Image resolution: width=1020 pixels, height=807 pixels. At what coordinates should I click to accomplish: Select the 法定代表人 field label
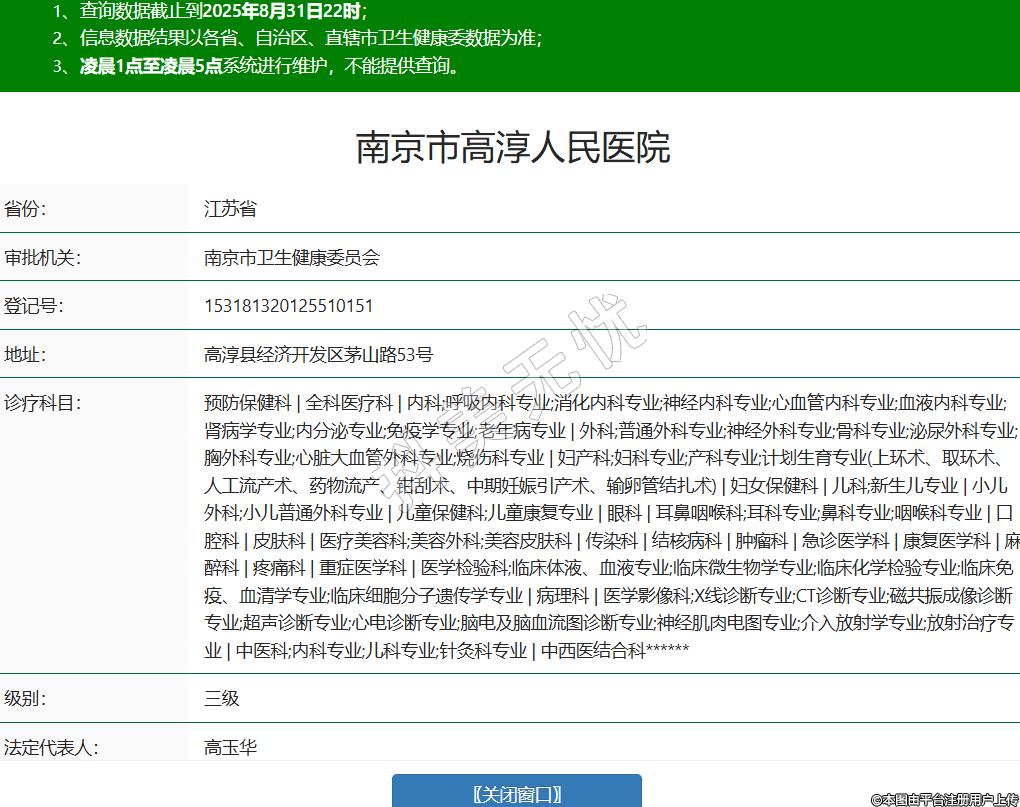click(x=50, y=747)
